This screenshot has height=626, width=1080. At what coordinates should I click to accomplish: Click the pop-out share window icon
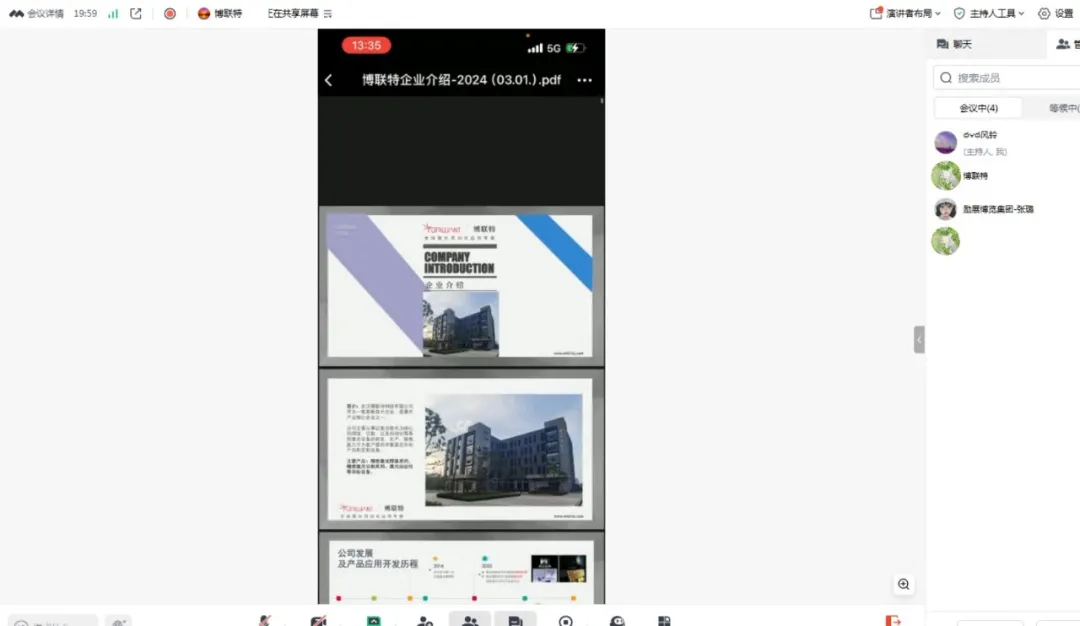point(136,13)
